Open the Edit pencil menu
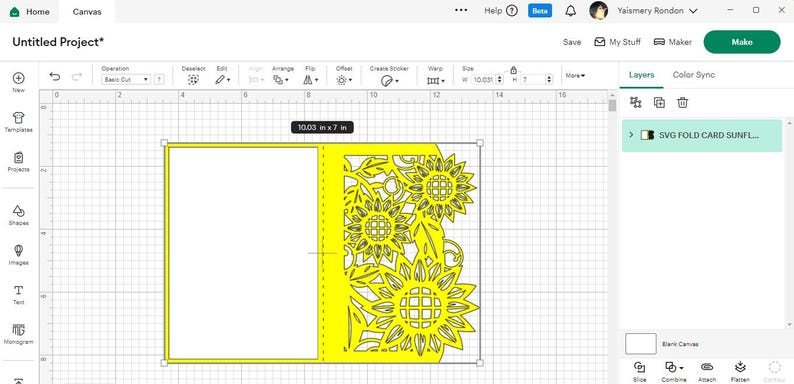The height and width of the screenshot is (384, 794). (222, 80)
